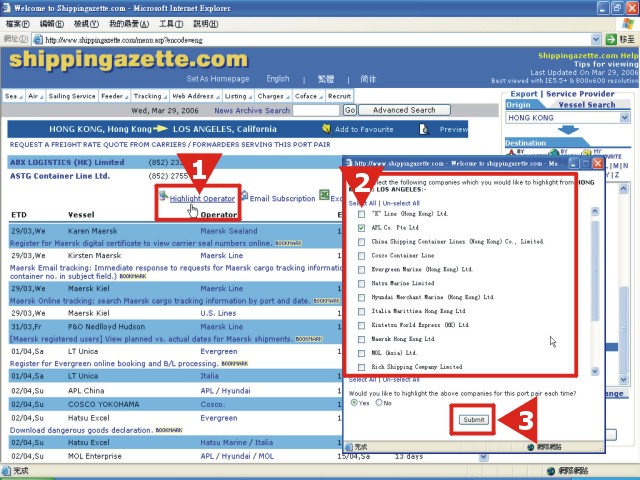This screenshot has height=480, width=640.
Task: Open the Sailing Service menu item
Action: tap(72, 96)
